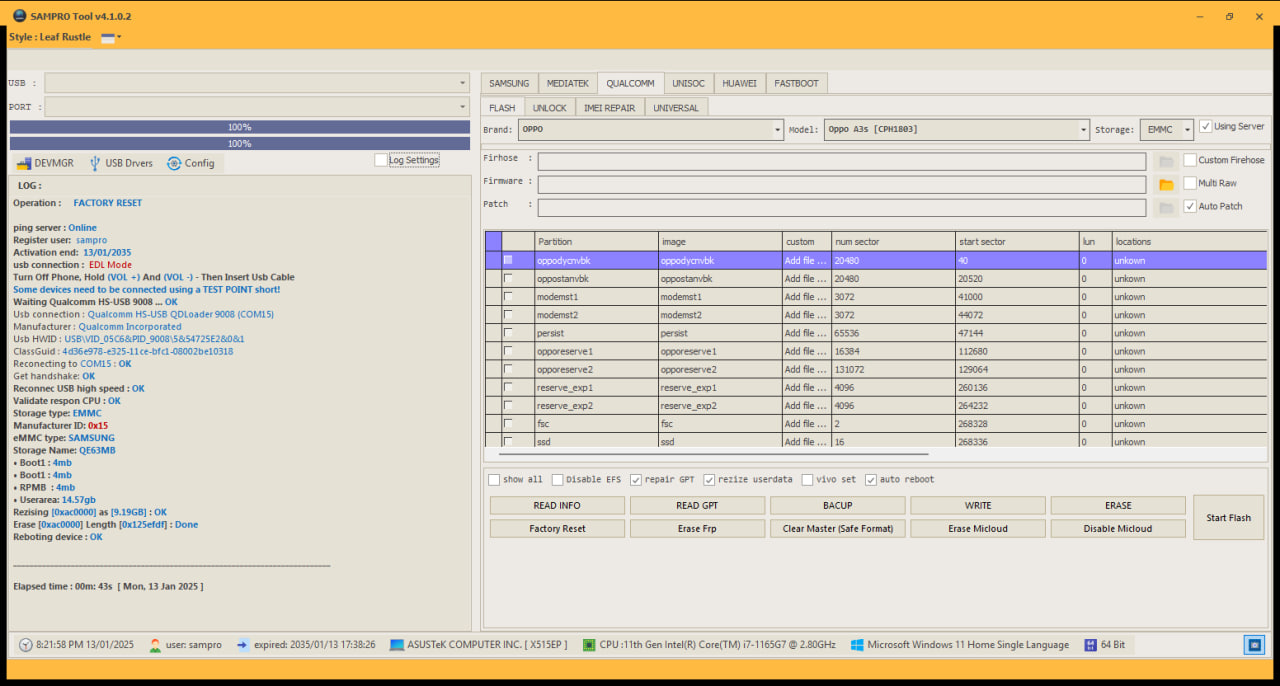Check the vivo set option
Screen dimensions: 1280x686
[806, 480]
